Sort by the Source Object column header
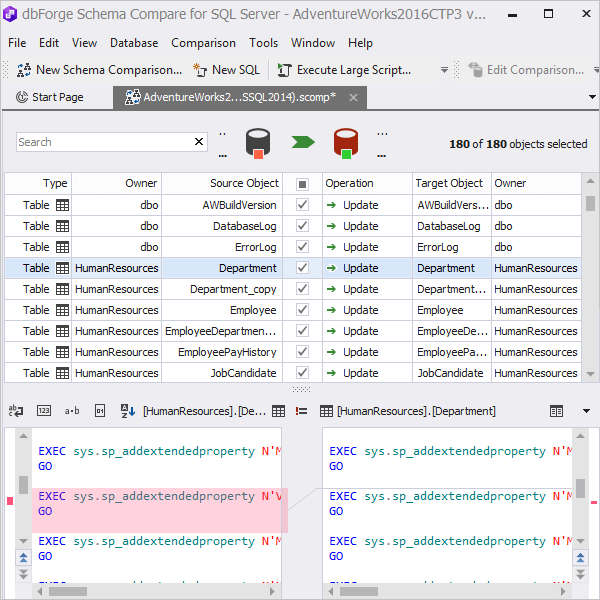The width and height of the screenshot is (600, 600). (x=222, y=183)
